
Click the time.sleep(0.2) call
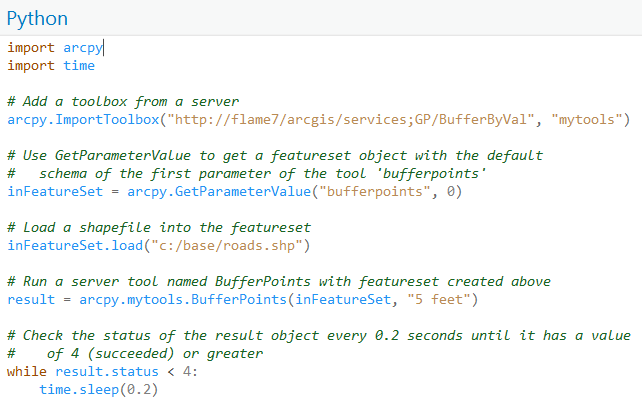(x=99, y=389)
